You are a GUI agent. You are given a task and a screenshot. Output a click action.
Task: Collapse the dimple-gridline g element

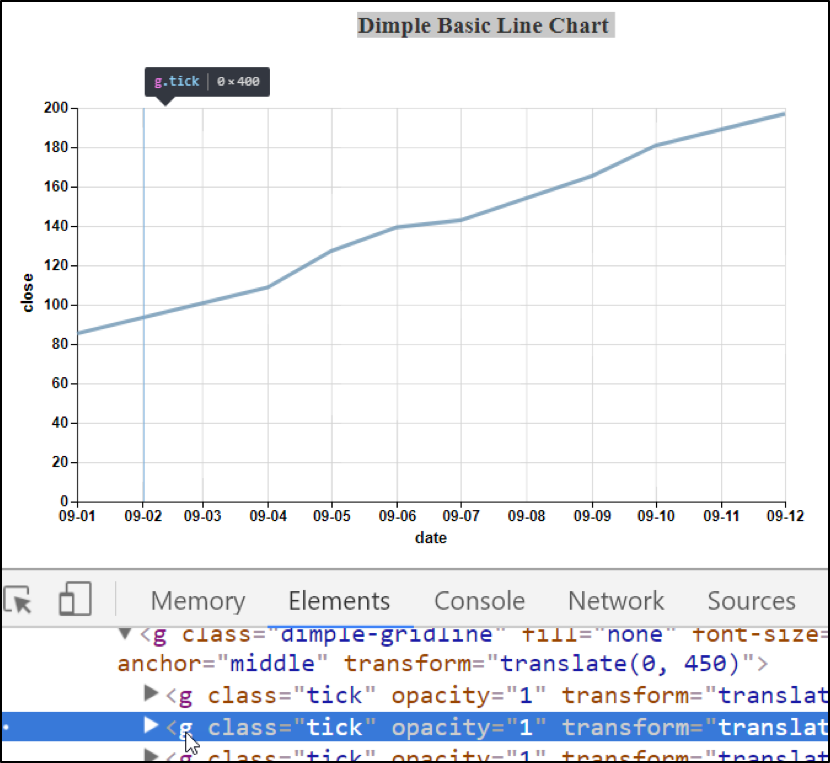125,633
